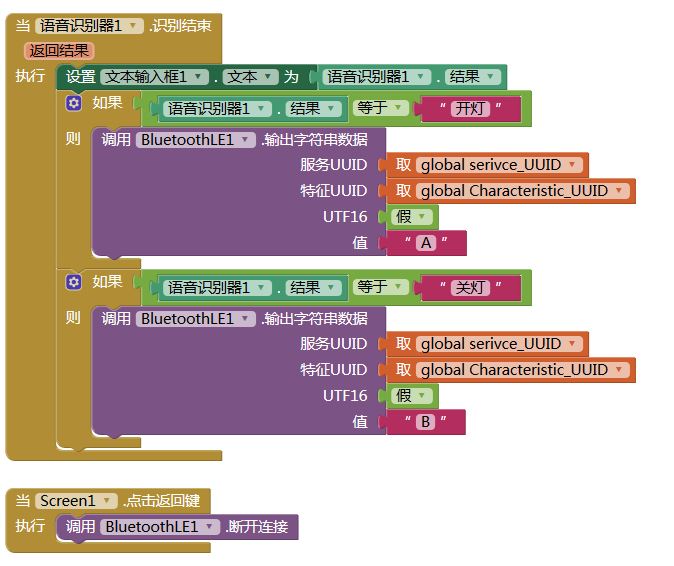Open global Characteristic_UUID dropdown in the second call block
The width and height of the screenshot is (674, 566).
tap(618, 370)
